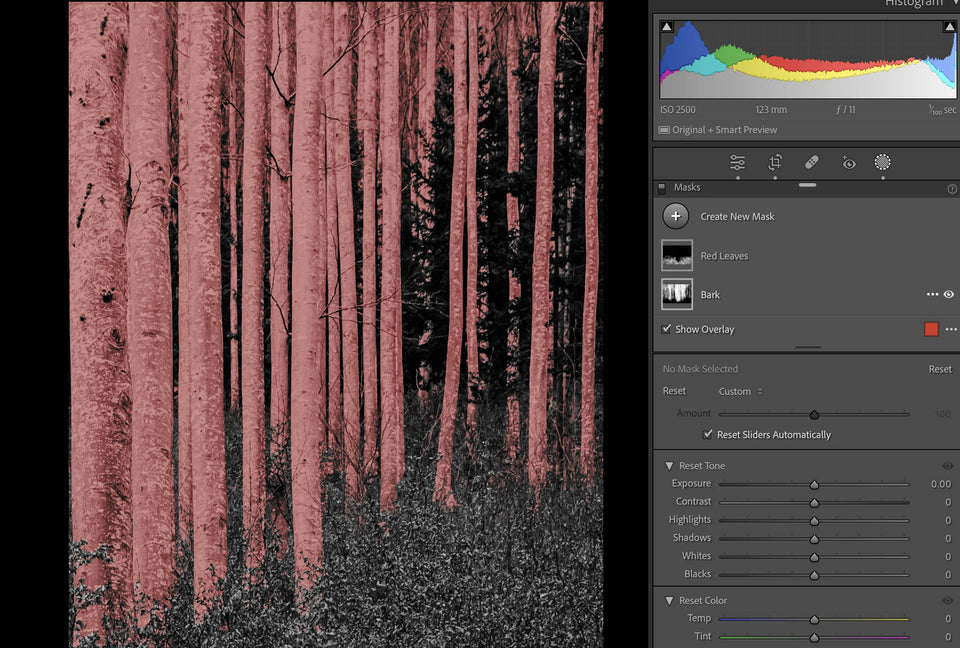This screenshot has width=960, height=648.
Task: Select the Crop Overlay tool
Action: (x=775, y=162)
